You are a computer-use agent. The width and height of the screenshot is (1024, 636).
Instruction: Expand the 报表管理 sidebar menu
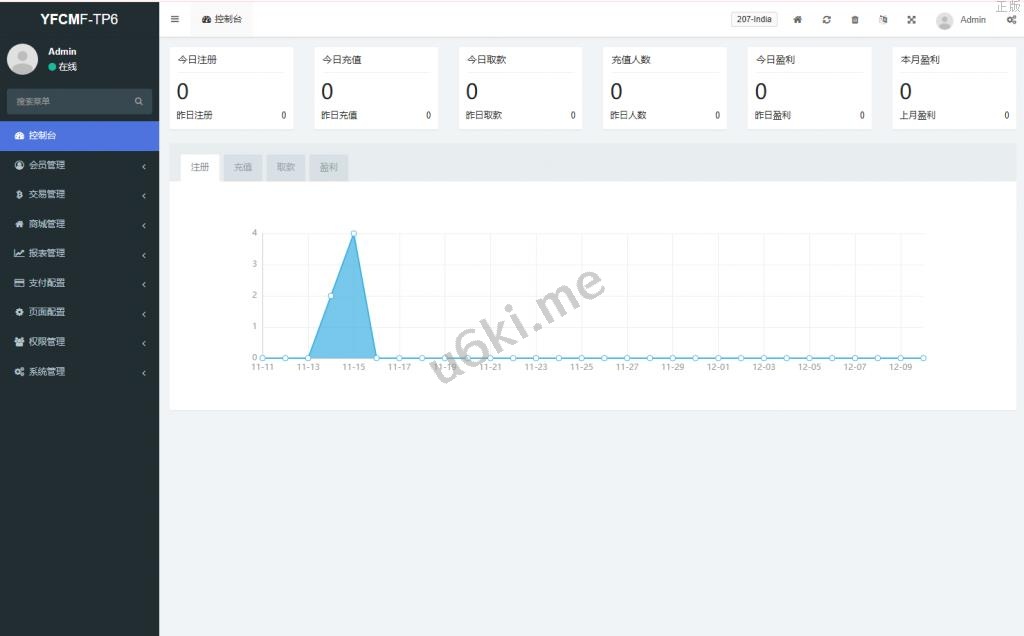pos(79,253)
